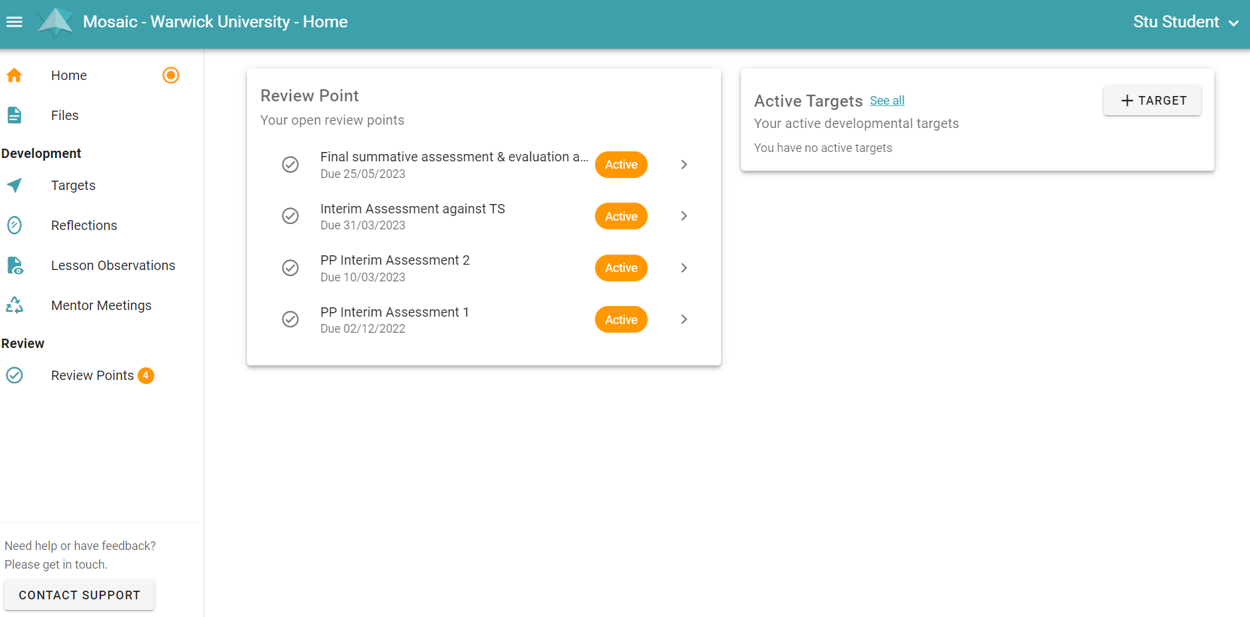The image size is (1250, 617).
Task: Click the Targets paper plane icon
Action: tap(14, 185)
